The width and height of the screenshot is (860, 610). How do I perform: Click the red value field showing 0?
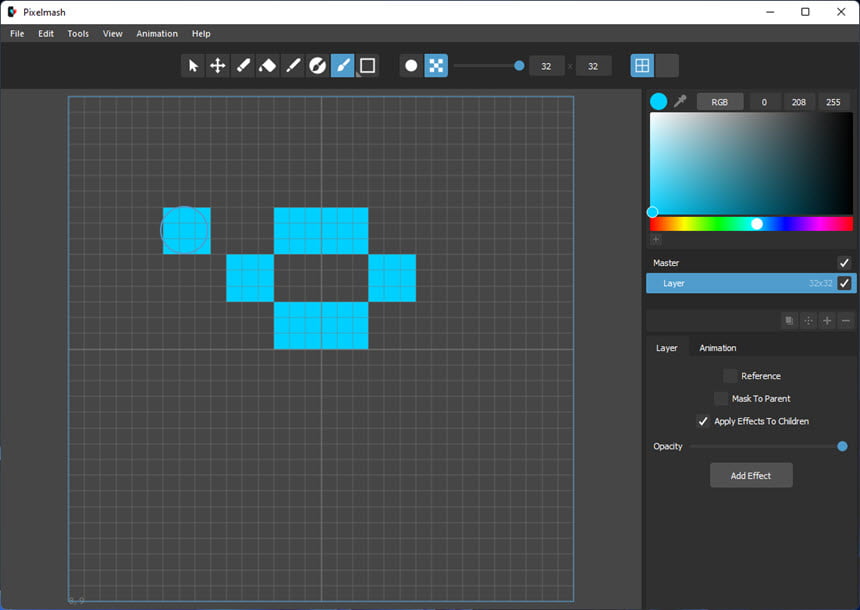pyautogui.click(x=764, y=102)
